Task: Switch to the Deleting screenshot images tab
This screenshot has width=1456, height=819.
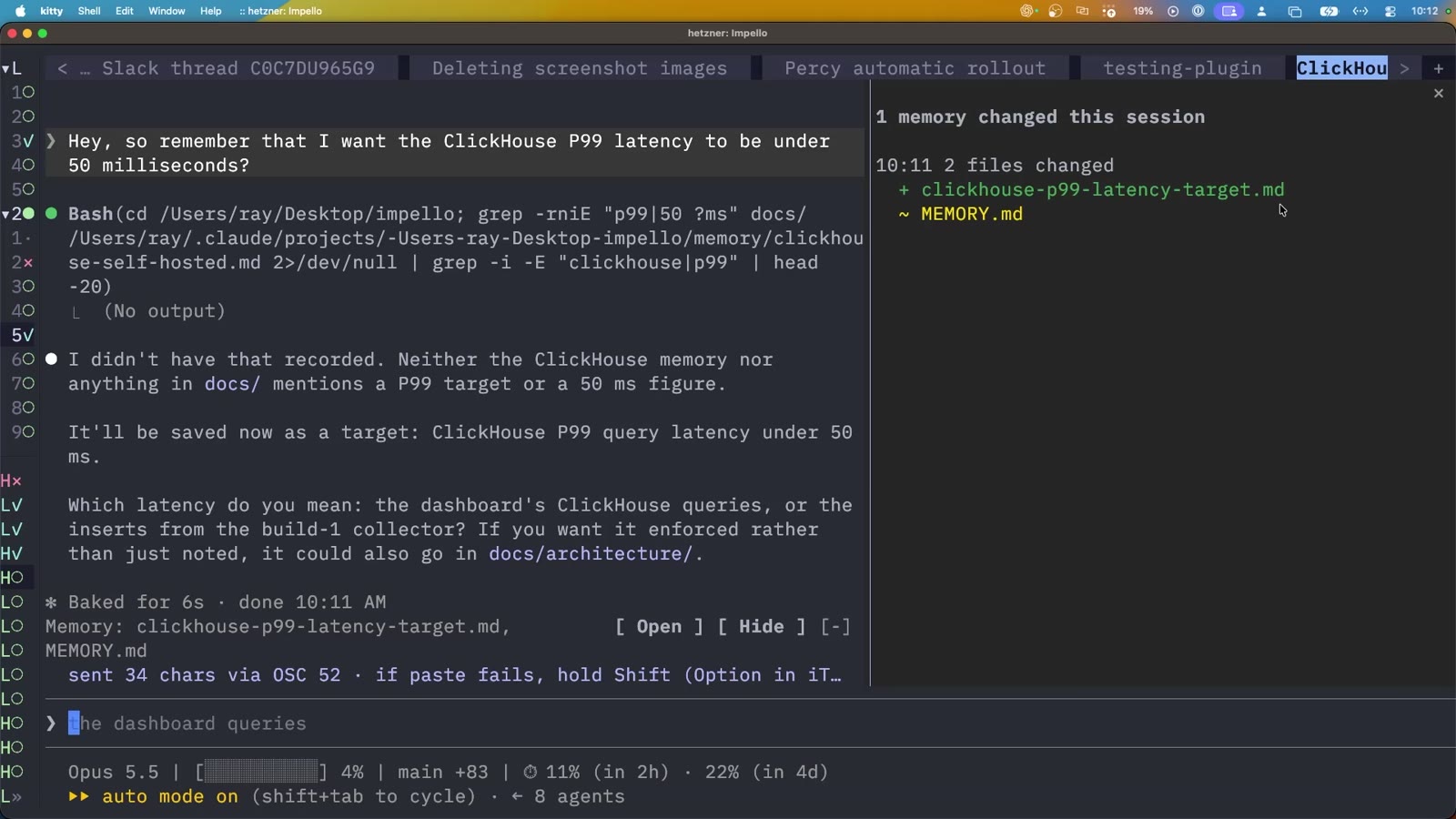Action: point(580,68)
